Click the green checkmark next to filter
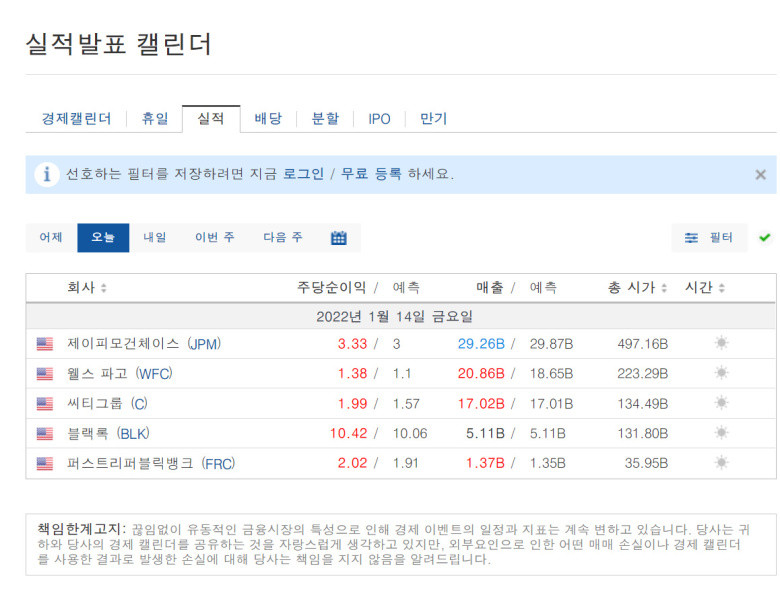The height and width of the screenshot is (591, 780). (765, 238)
